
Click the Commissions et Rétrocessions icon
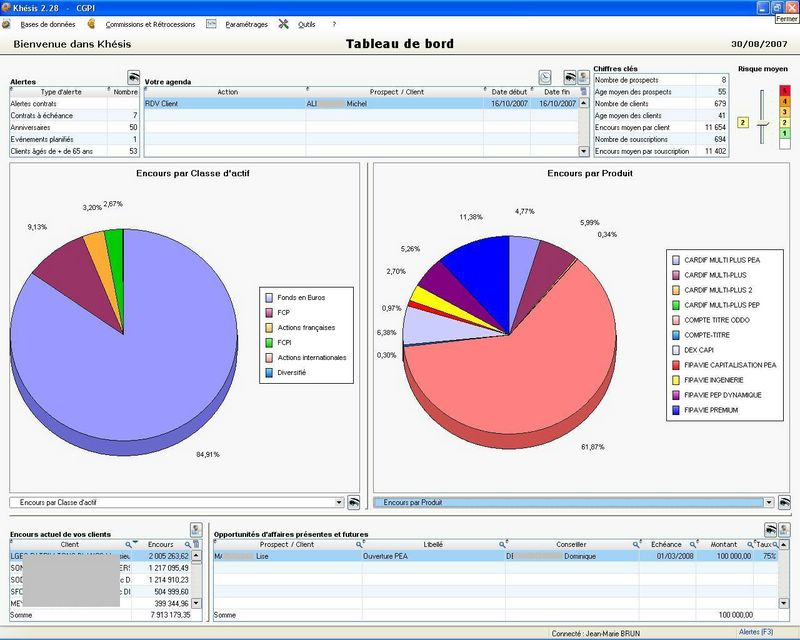[x=90, y=24]
